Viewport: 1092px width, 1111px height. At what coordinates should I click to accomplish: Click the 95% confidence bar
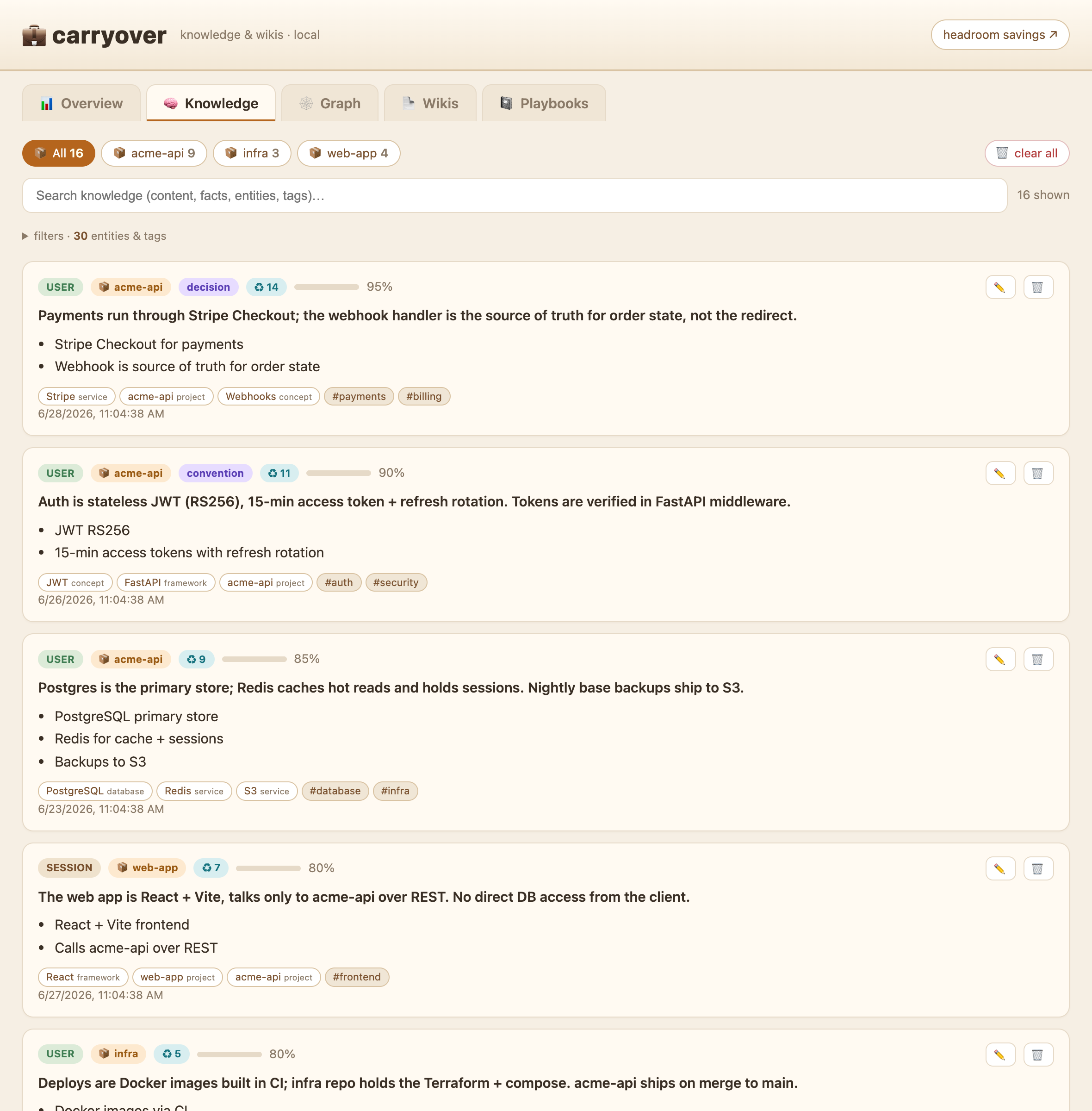point(326,287)
